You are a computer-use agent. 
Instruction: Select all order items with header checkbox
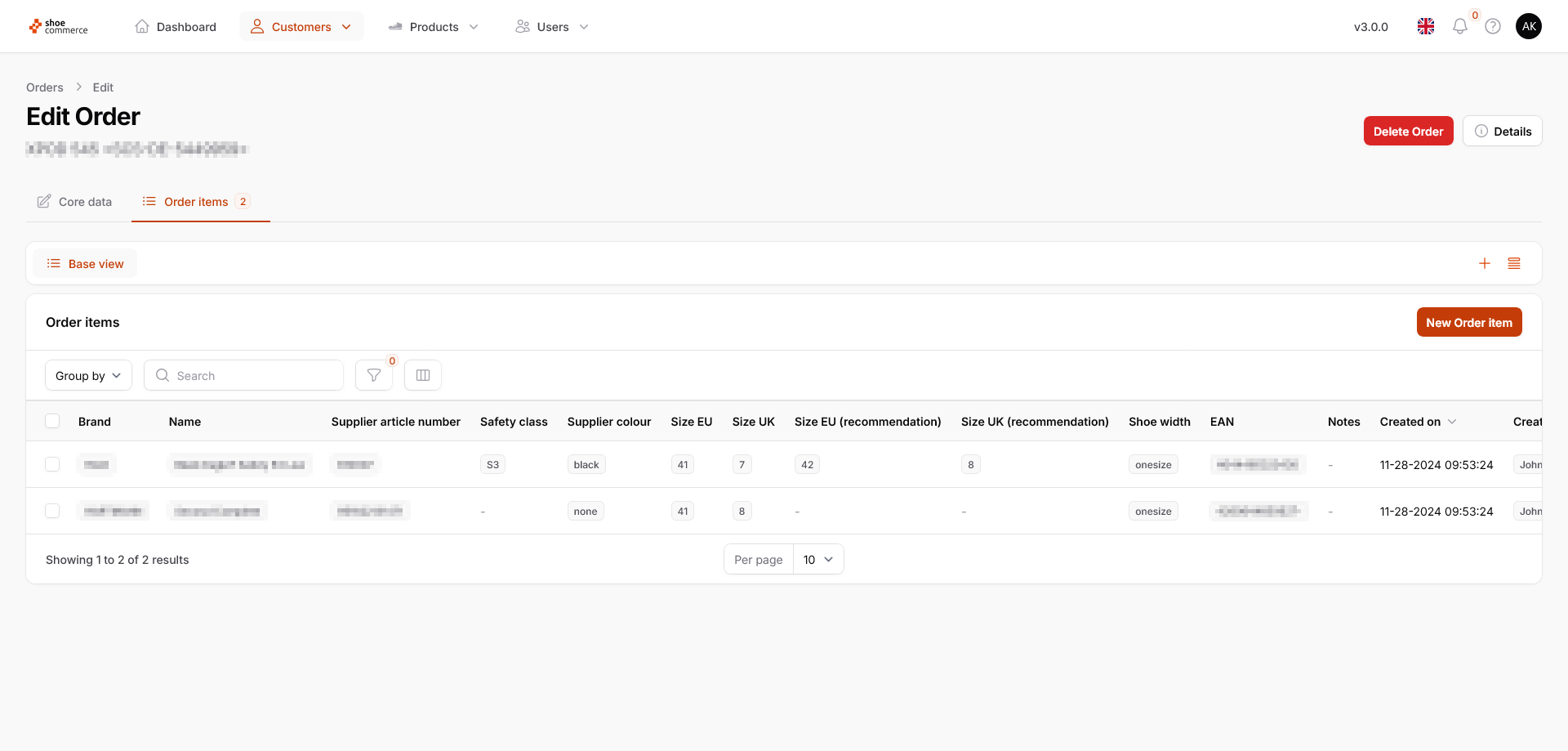52,421
